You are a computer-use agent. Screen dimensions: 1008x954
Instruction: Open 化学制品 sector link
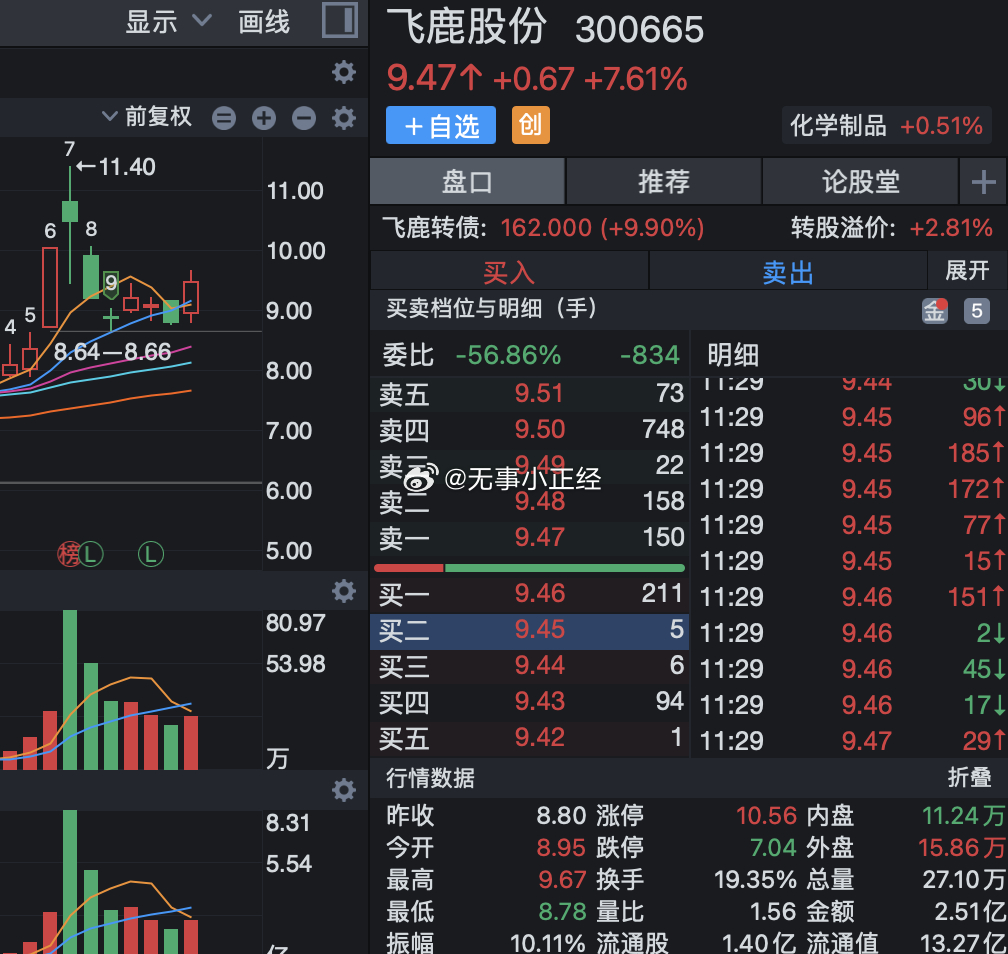click(x=886, y=126)
